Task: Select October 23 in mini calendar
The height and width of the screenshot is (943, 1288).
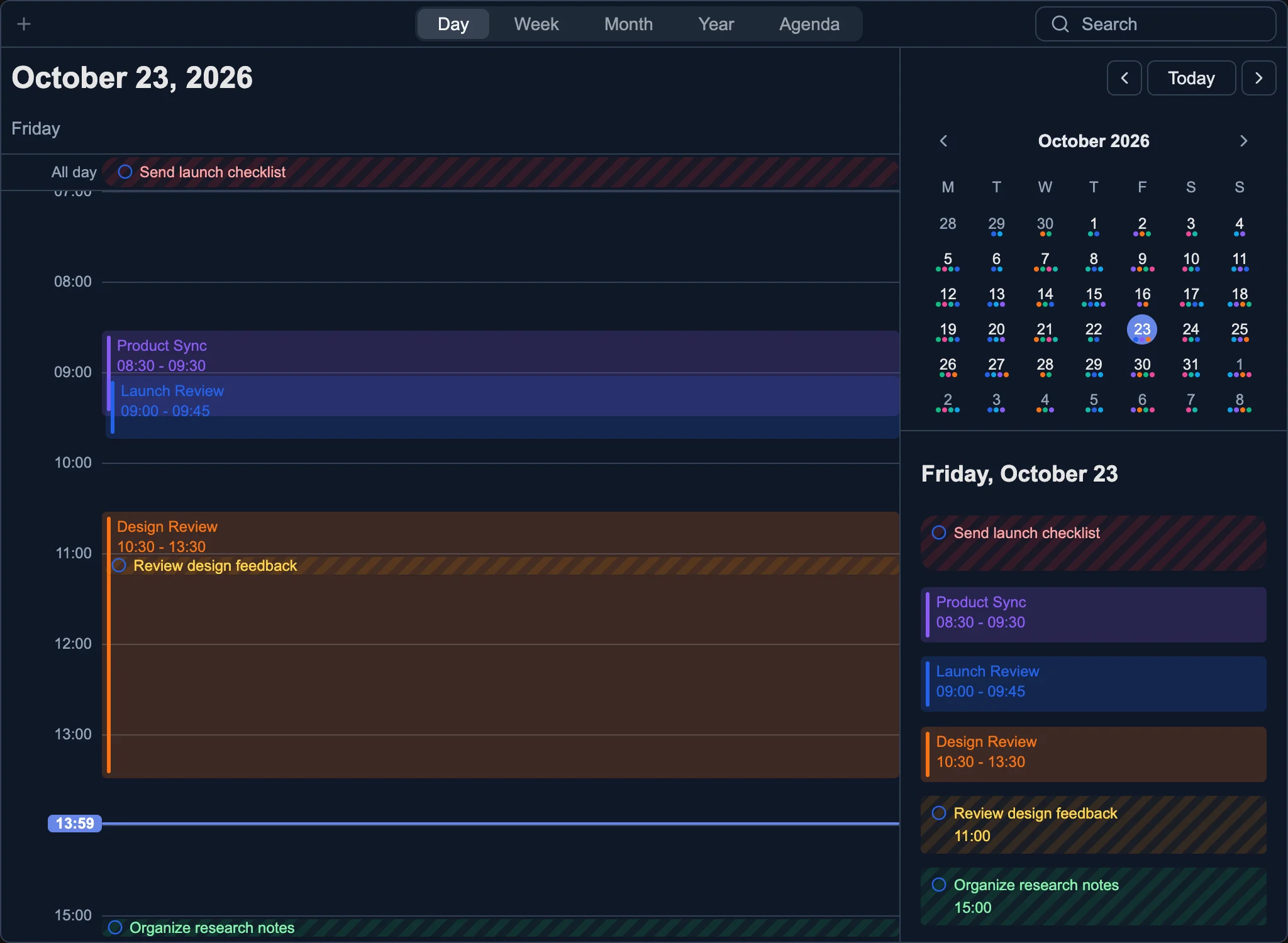Action: click(x=1142, y=329)
